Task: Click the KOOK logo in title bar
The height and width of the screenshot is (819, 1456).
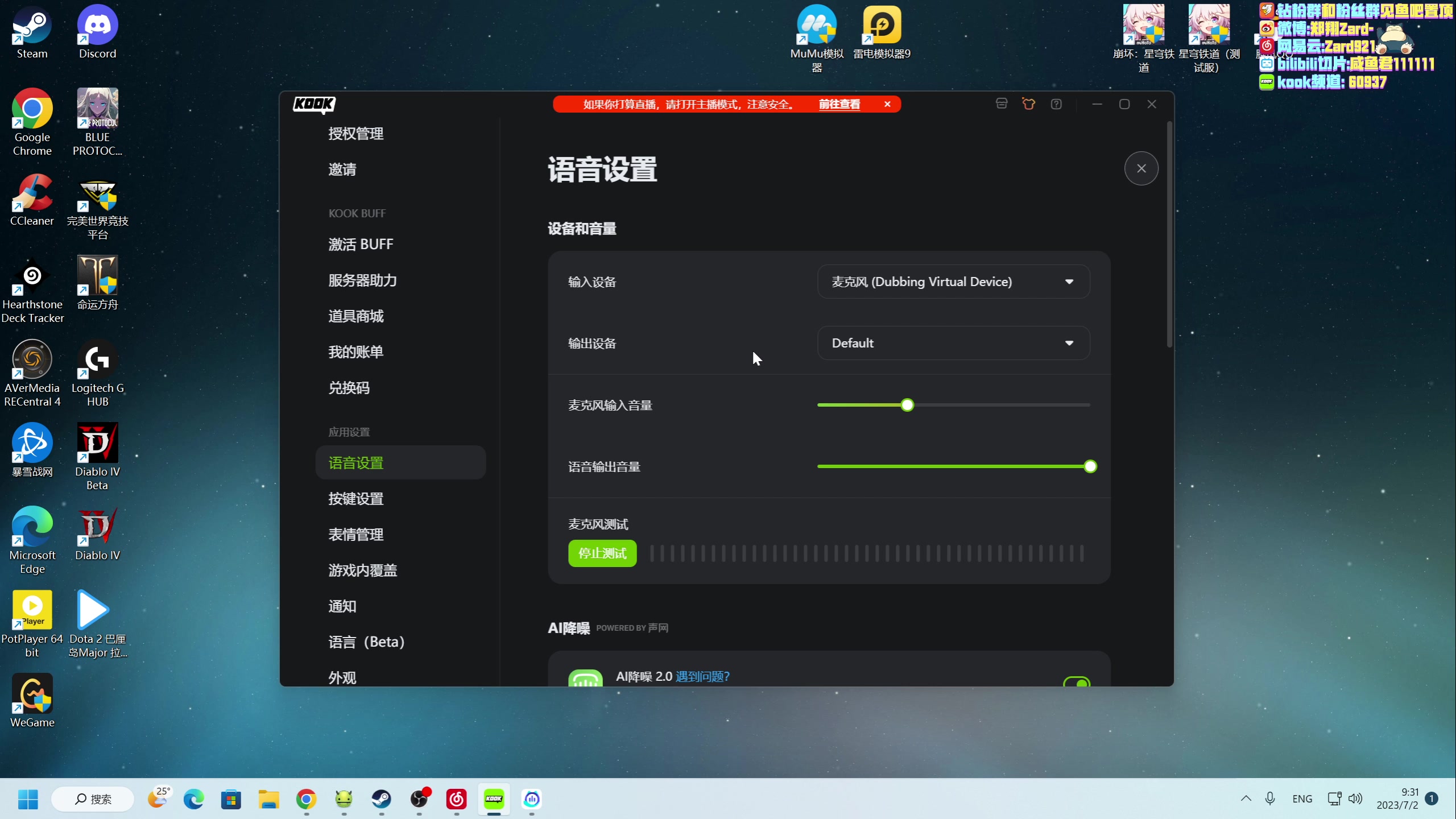Action: click(x=314, y=104)
